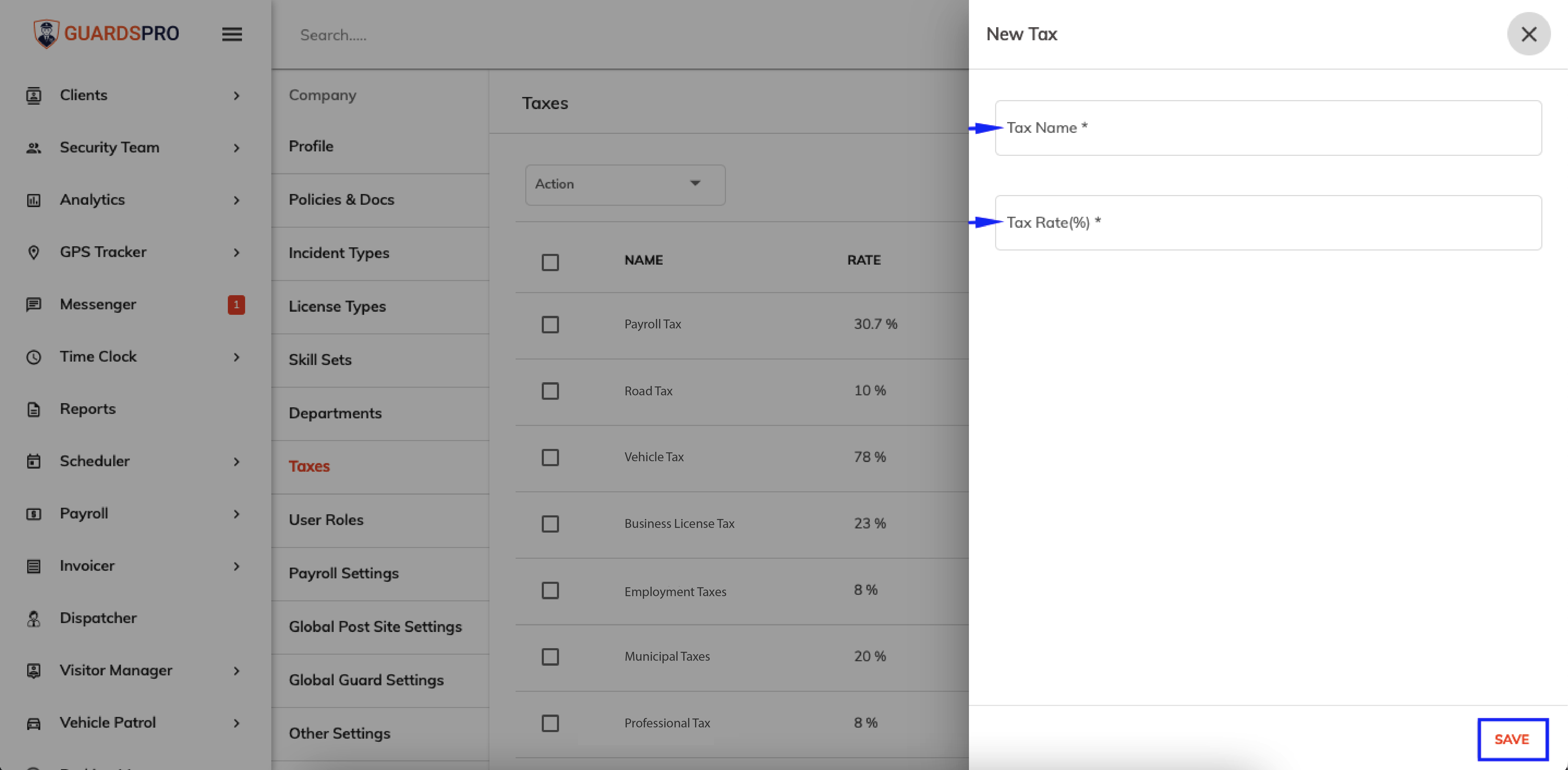
Task: Click the RATE column header
Action: pos(864,260)
